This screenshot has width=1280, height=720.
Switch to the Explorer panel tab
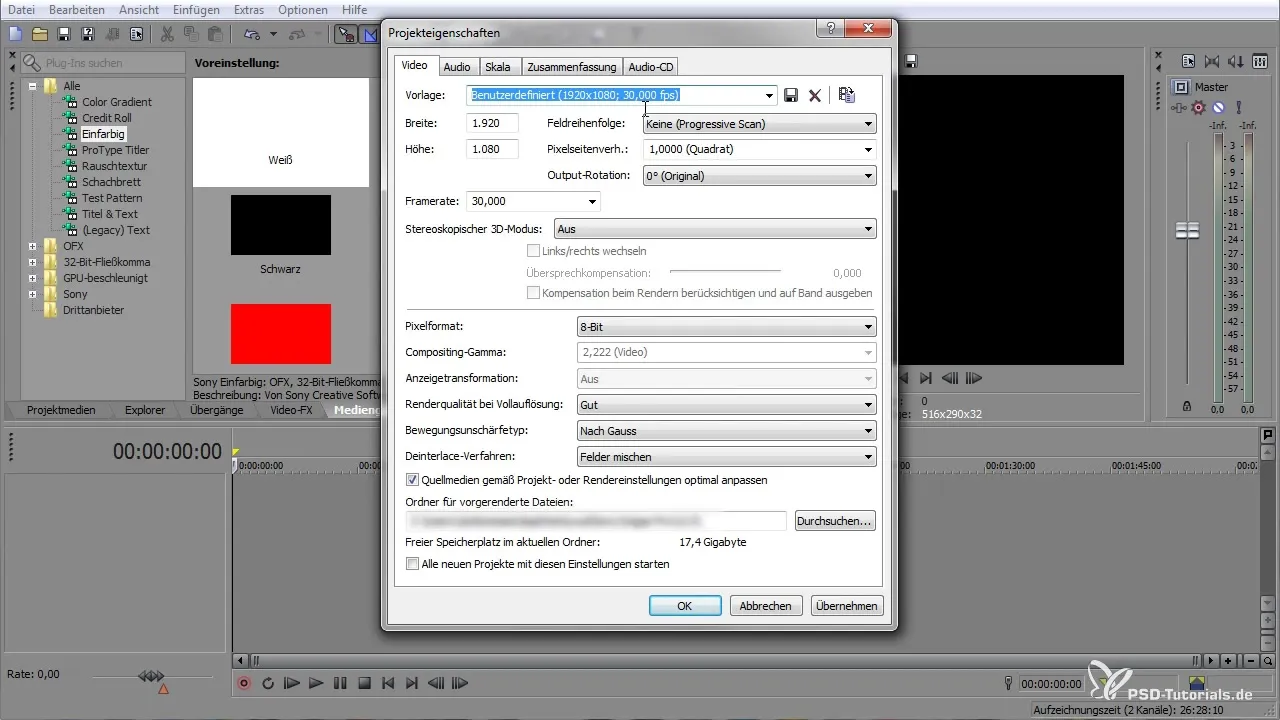pos(145,410)
